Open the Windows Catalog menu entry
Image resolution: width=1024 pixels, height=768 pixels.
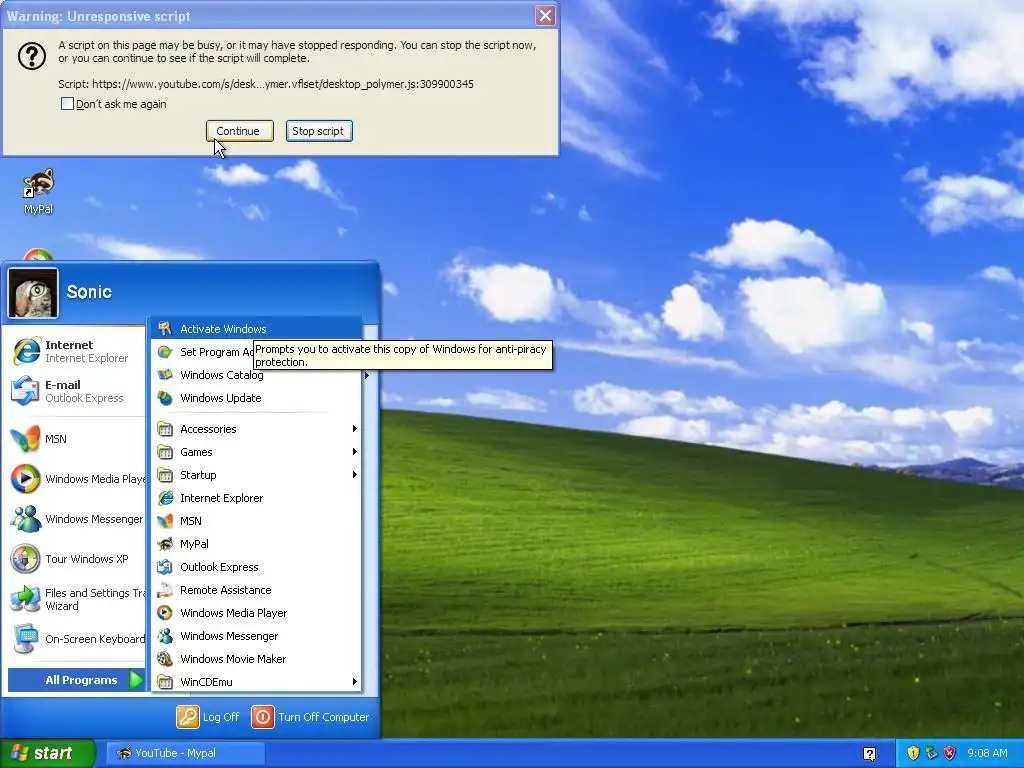click(256, 375)
